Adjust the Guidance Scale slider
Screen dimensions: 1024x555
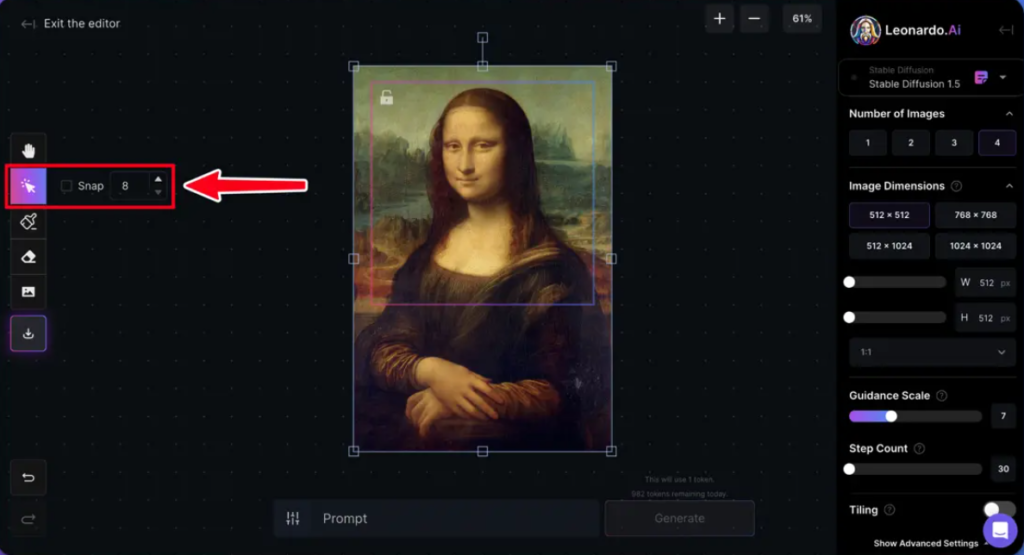[x=915, y=417]
